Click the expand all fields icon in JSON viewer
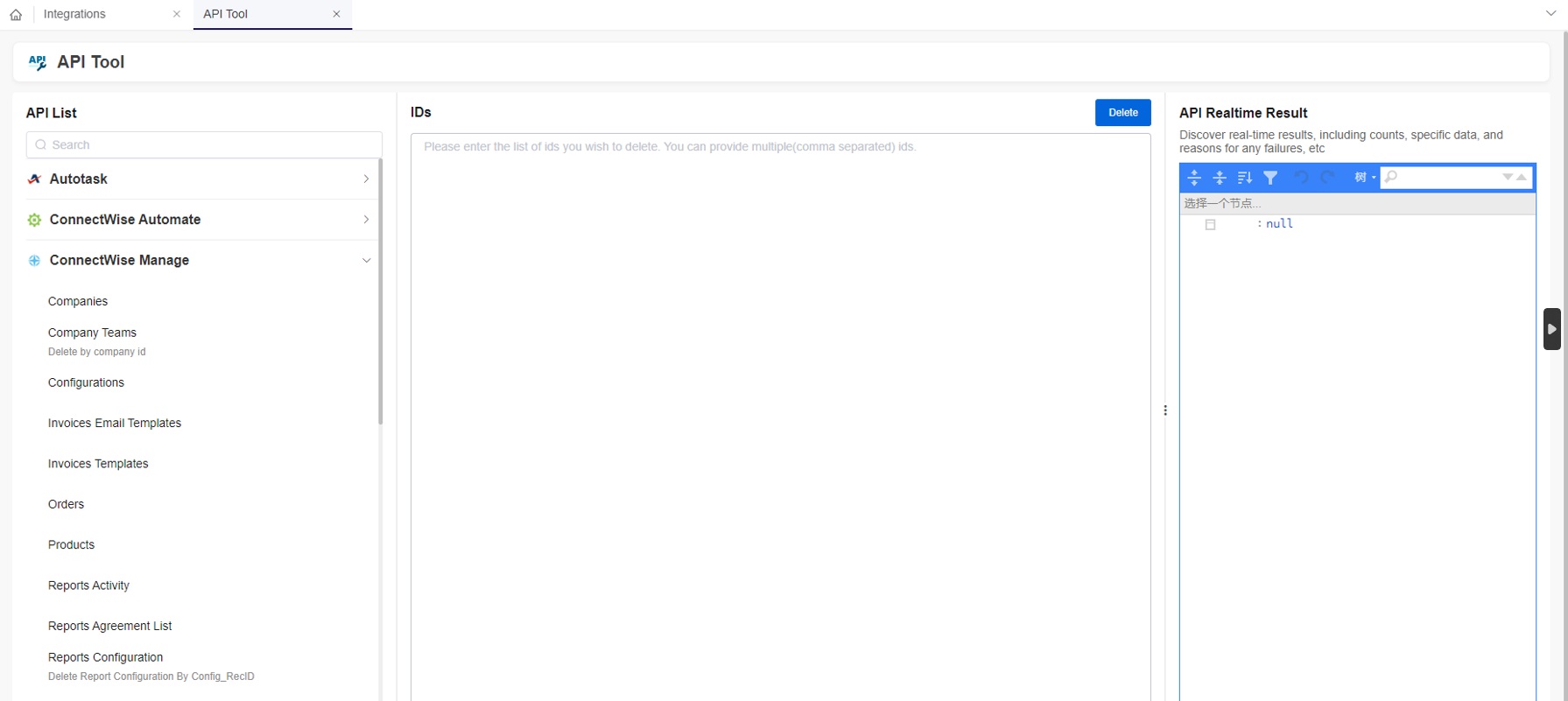The image size is (1568, 701). coord(1194,178)
